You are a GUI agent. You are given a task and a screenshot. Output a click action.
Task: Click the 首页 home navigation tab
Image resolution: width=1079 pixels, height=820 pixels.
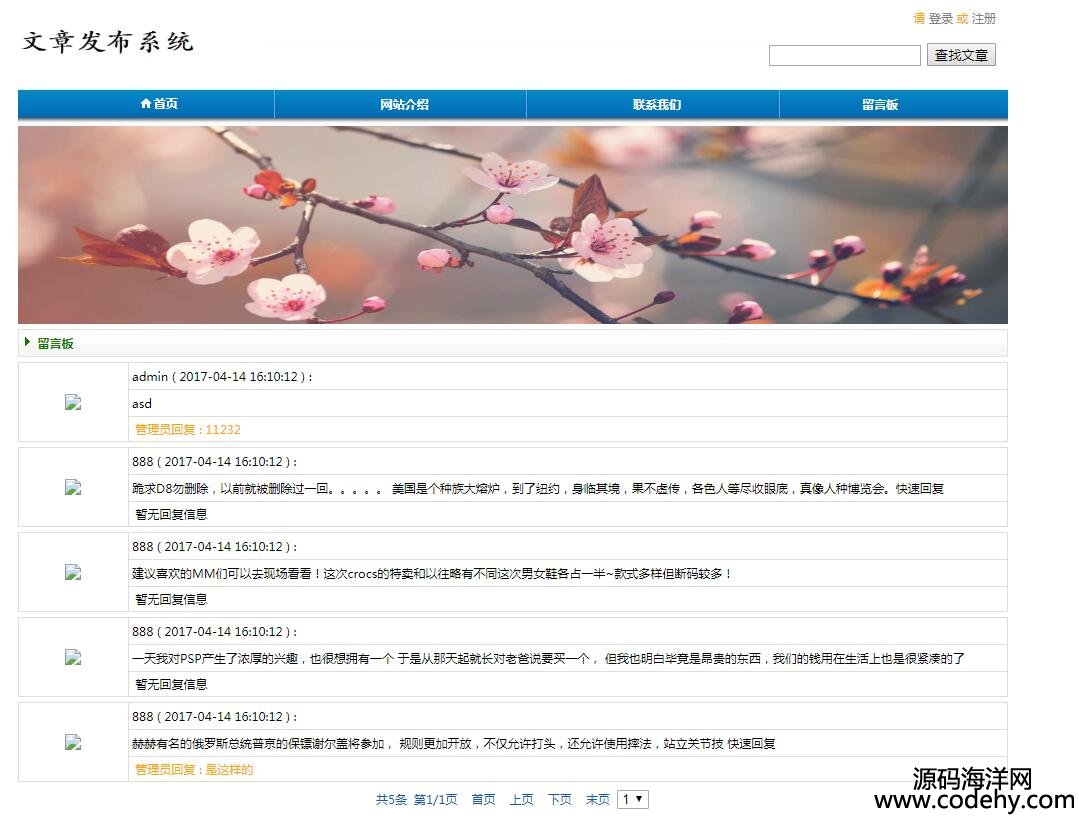click(x=159, y=104)
